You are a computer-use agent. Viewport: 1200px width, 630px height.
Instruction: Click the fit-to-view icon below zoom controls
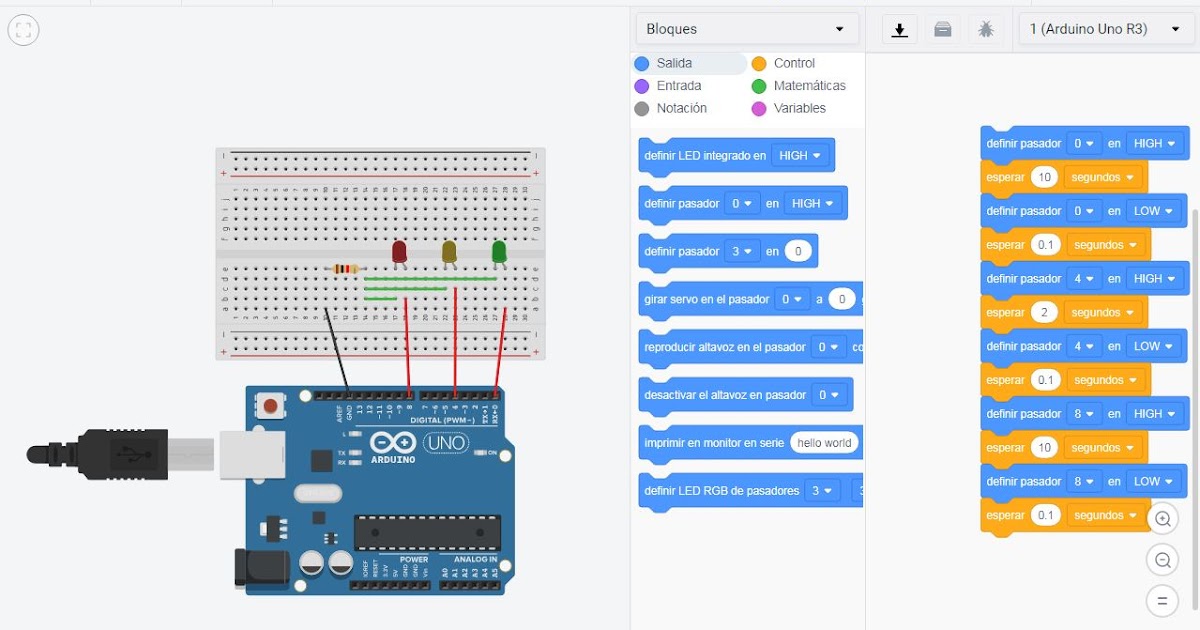1162,600
